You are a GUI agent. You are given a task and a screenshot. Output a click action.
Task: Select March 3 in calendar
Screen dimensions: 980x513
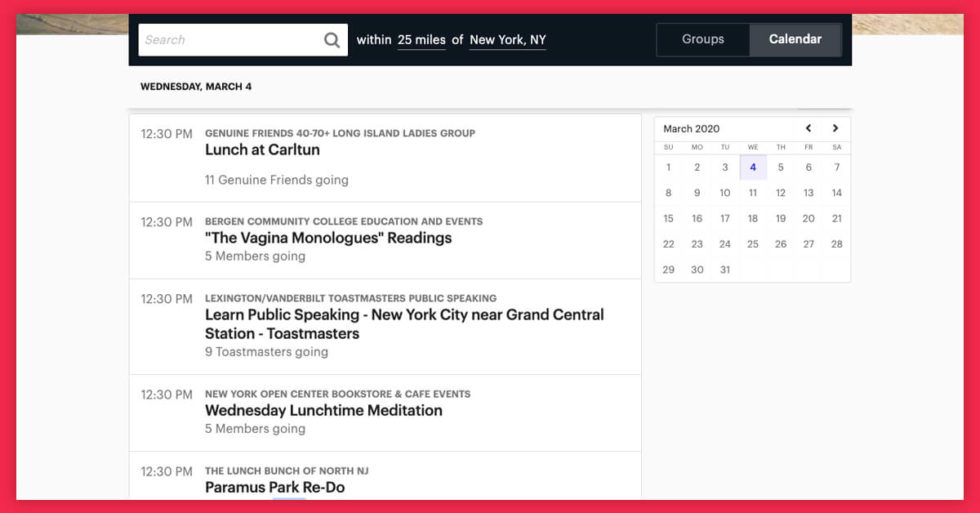click(x=725, y=167)
